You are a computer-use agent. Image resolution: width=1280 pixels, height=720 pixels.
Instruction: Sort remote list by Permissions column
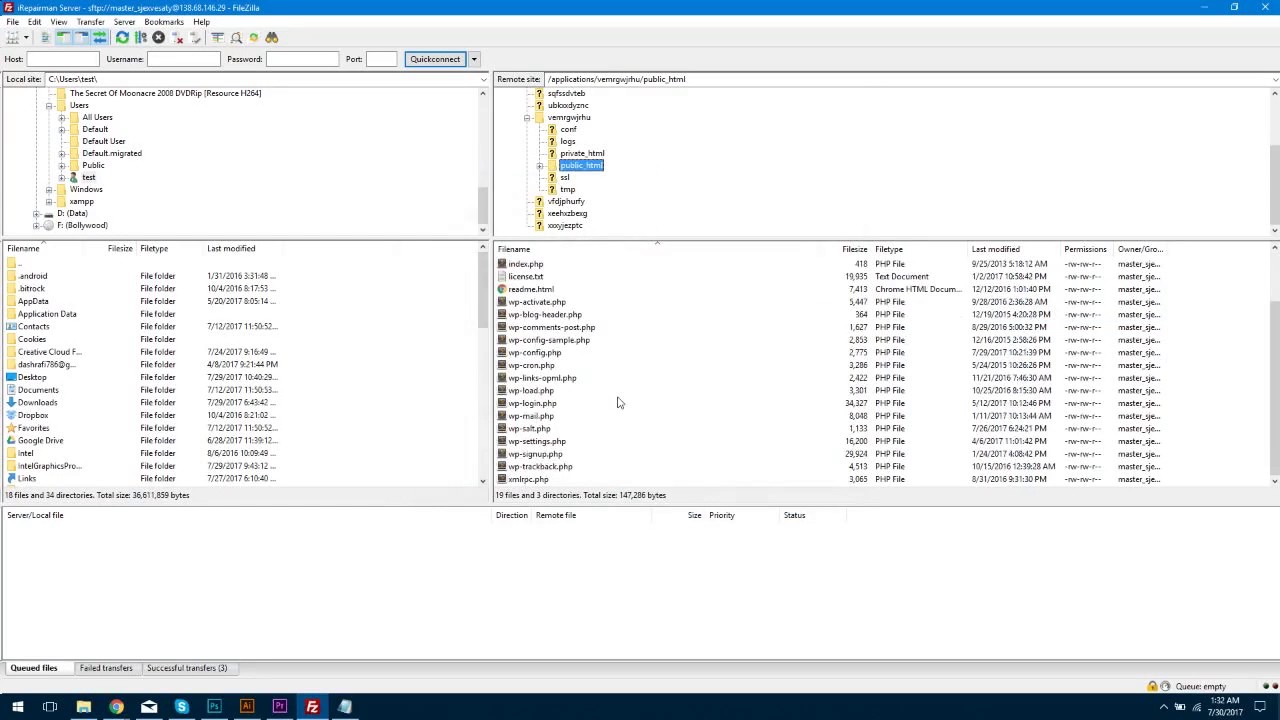click(1085, 249)
